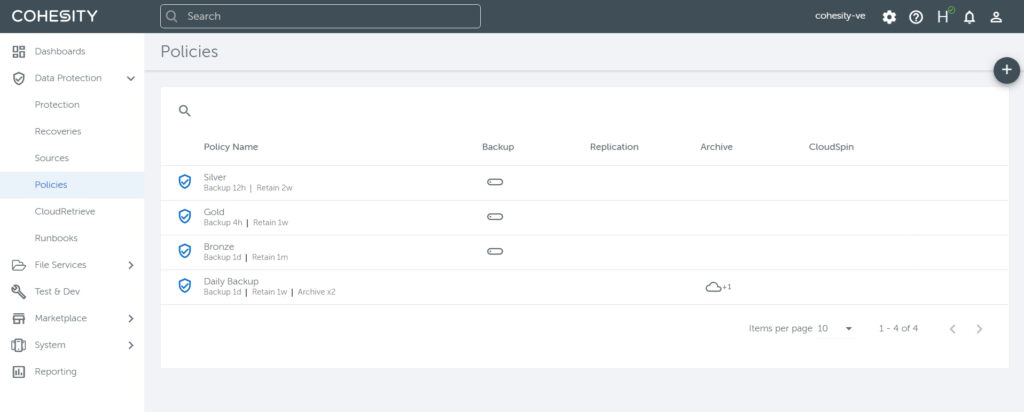Open the Bronze policy
Viewport: 1024px width, 412px height.
219,246
